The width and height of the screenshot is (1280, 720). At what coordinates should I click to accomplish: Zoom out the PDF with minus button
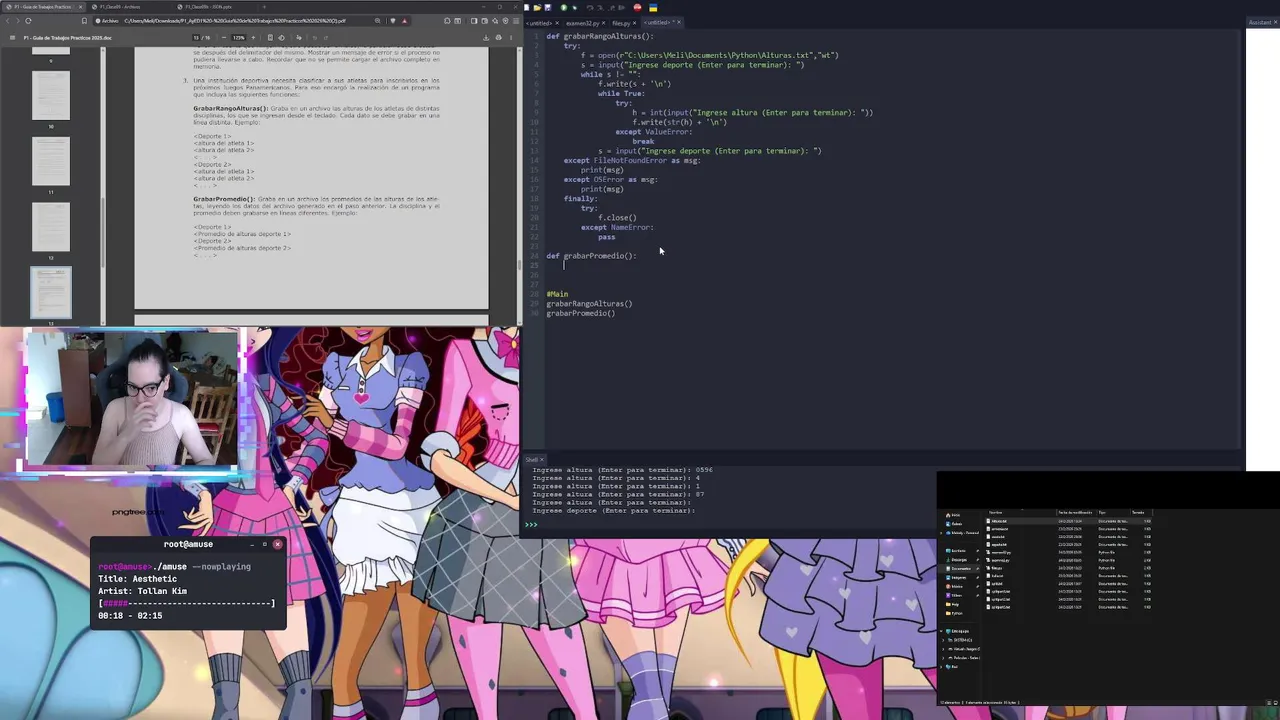coord(224,38)
